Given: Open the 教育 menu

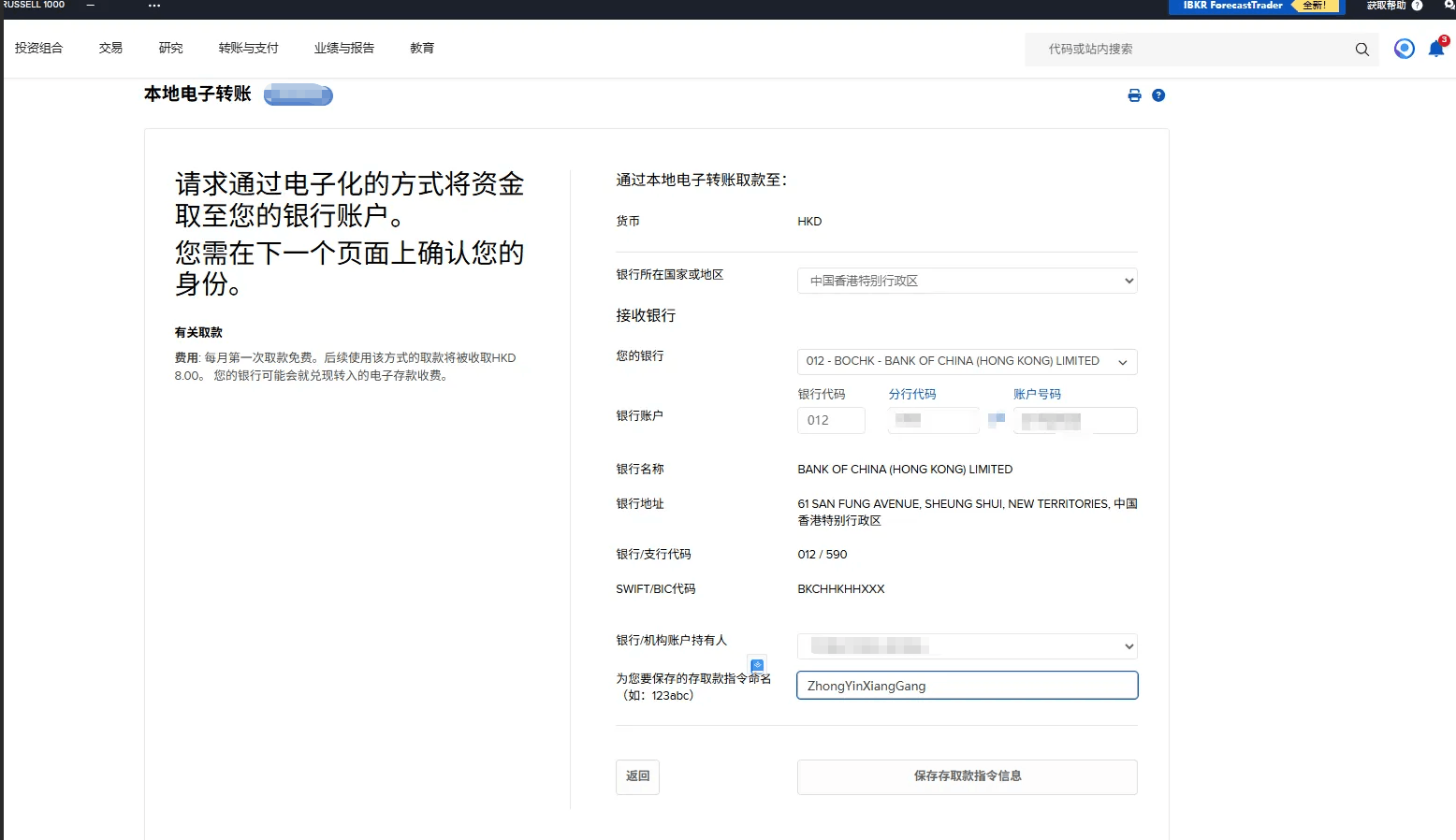Looking at the screenshot, I should click(422, 49).
